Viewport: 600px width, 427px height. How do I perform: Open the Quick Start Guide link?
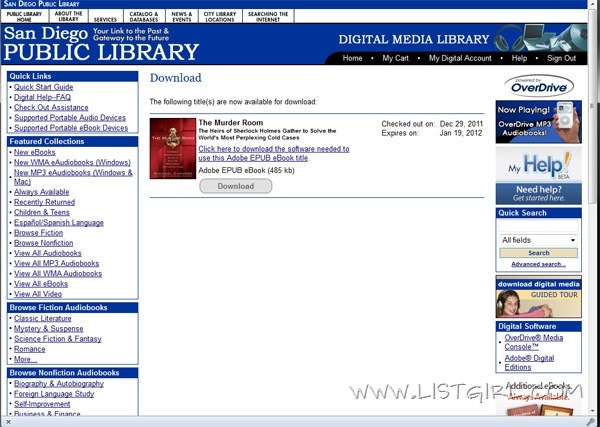pos(43,87)
